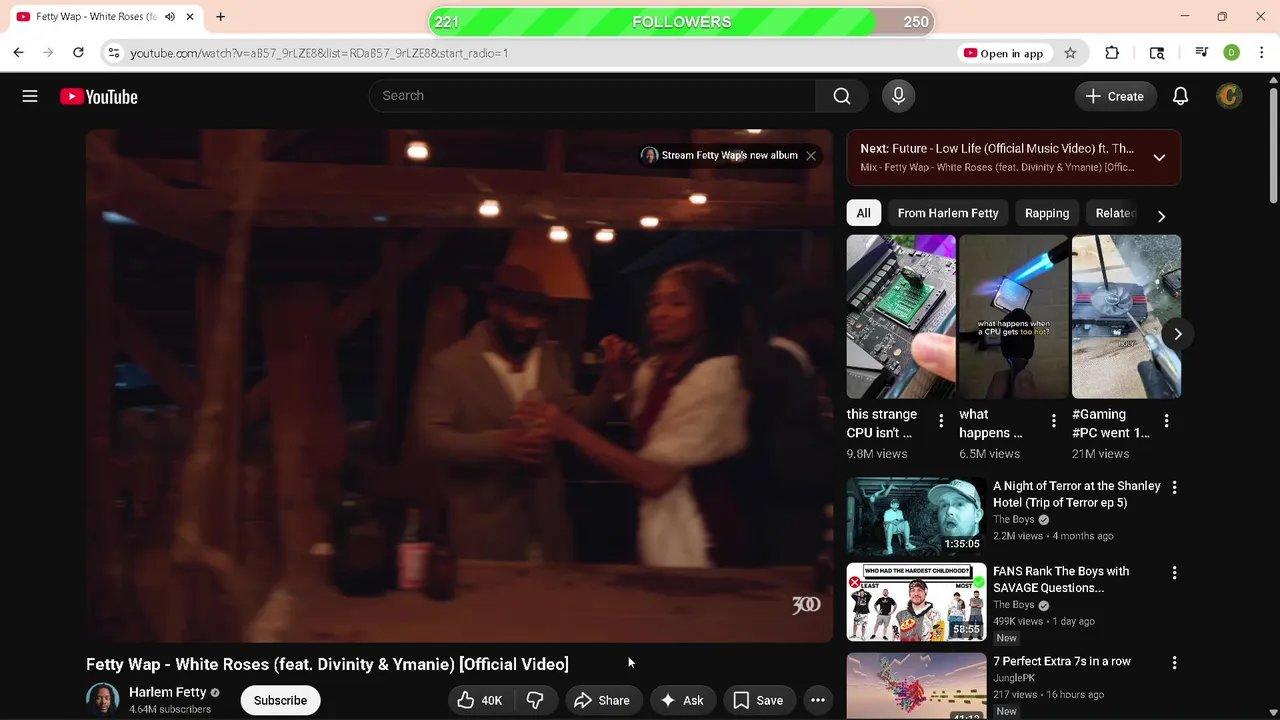This screenshot has height=720, width=1280.
Task: Click the JunglePK channel name
Action: point(1013,678)
